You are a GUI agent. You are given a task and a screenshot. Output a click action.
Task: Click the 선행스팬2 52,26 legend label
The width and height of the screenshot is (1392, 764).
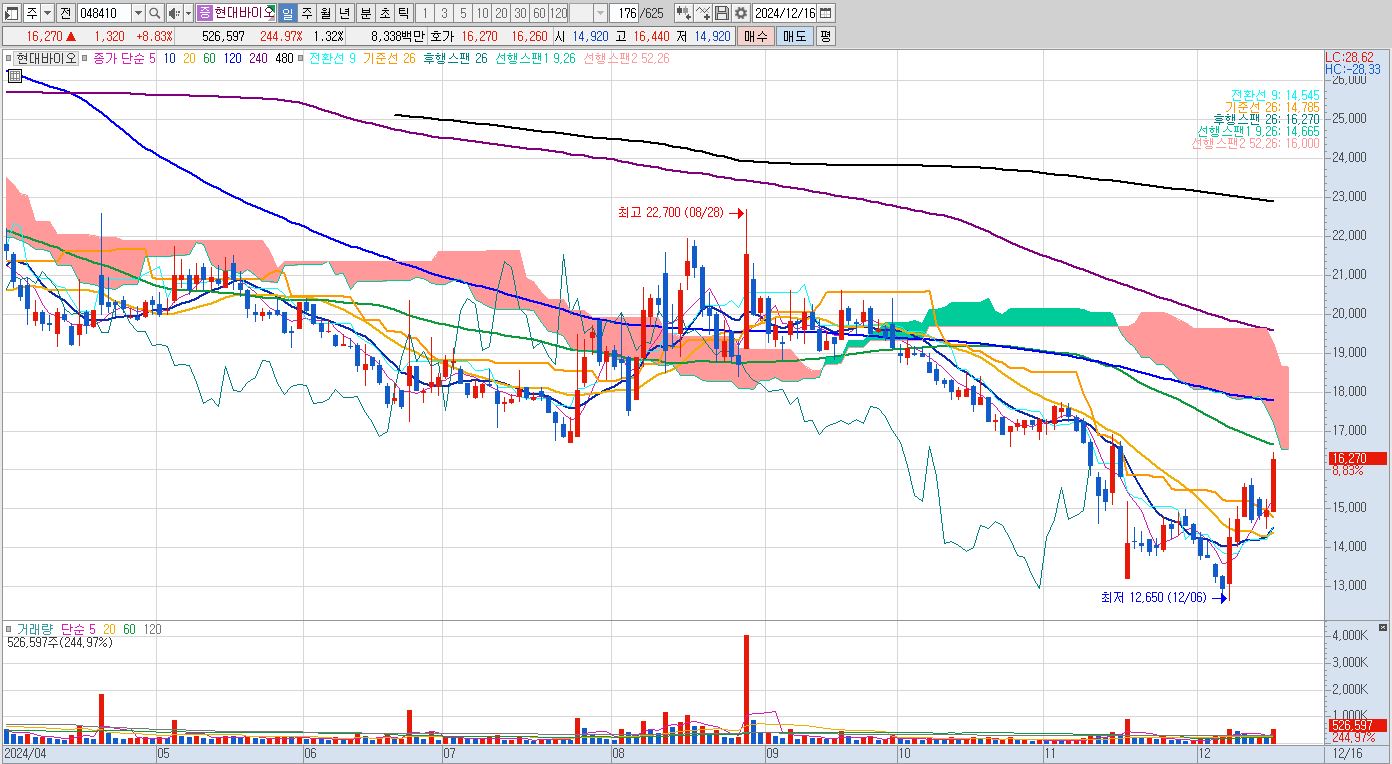coord(626,58)
